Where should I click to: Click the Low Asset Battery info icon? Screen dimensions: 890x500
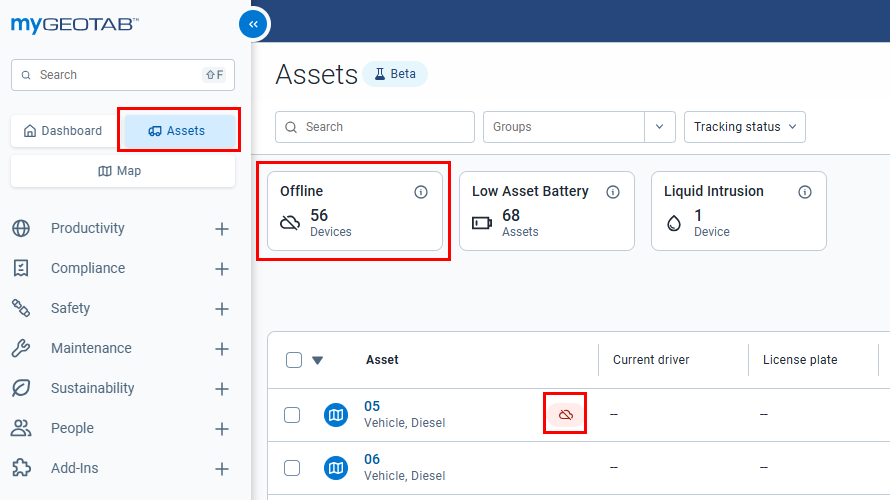613,192
